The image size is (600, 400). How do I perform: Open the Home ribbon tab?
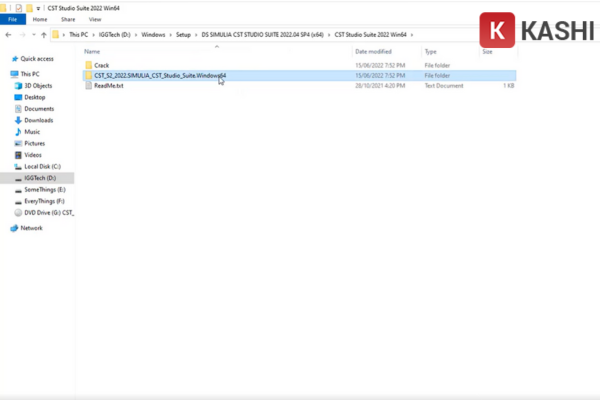[x=40, y=19]
